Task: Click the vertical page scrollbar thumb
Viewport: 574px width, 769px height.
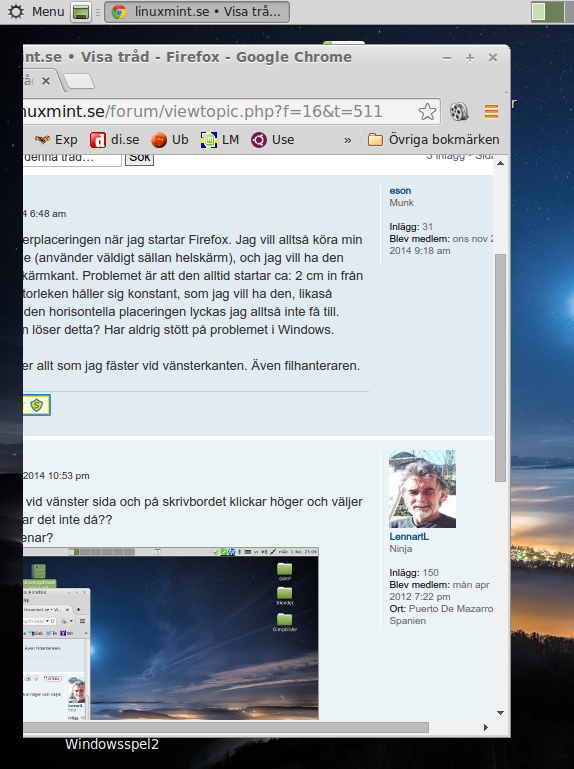Action: click(x=500, y=368)
